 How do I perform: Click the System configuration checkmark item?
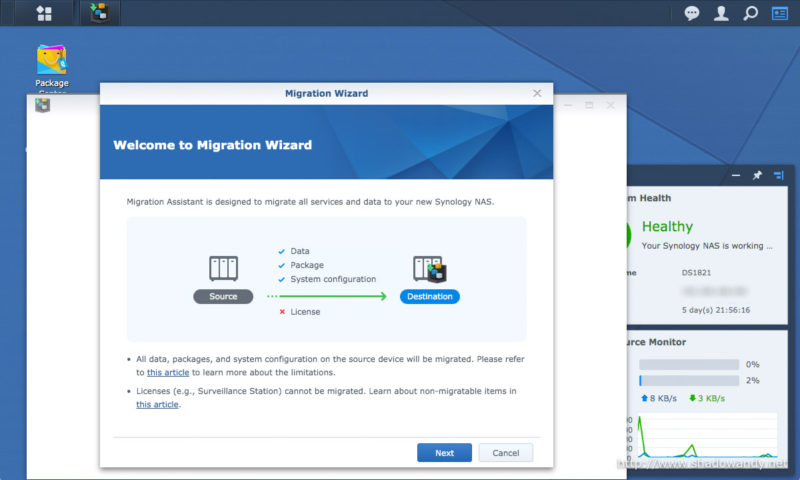tap(327, 280)
